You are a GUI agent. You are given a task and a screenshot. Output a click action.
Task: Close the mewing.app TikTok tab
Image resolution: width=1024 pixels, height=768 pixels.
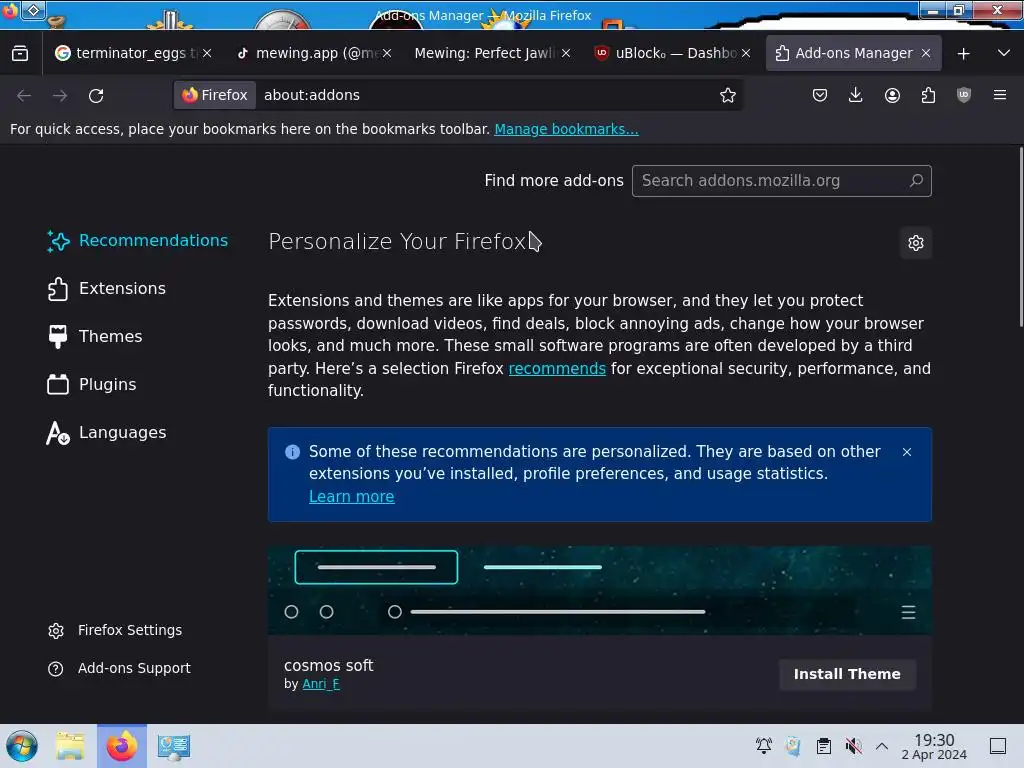387,54
